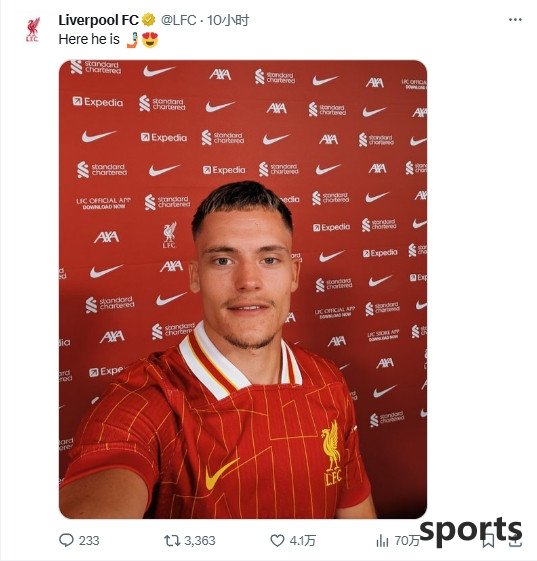Click the gold verified badge
The height and width of the screenshot is (561, 537).
(x=148, y=20)
